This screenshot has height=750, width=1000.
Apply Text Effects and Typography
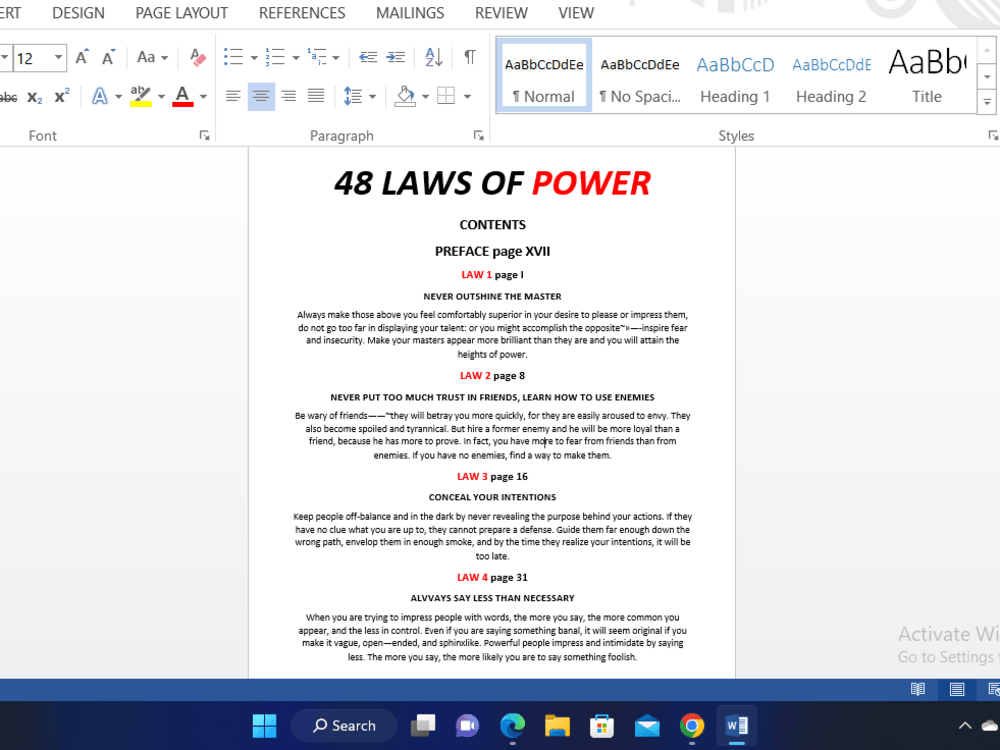pyautogui.click(x=99, y=97)
